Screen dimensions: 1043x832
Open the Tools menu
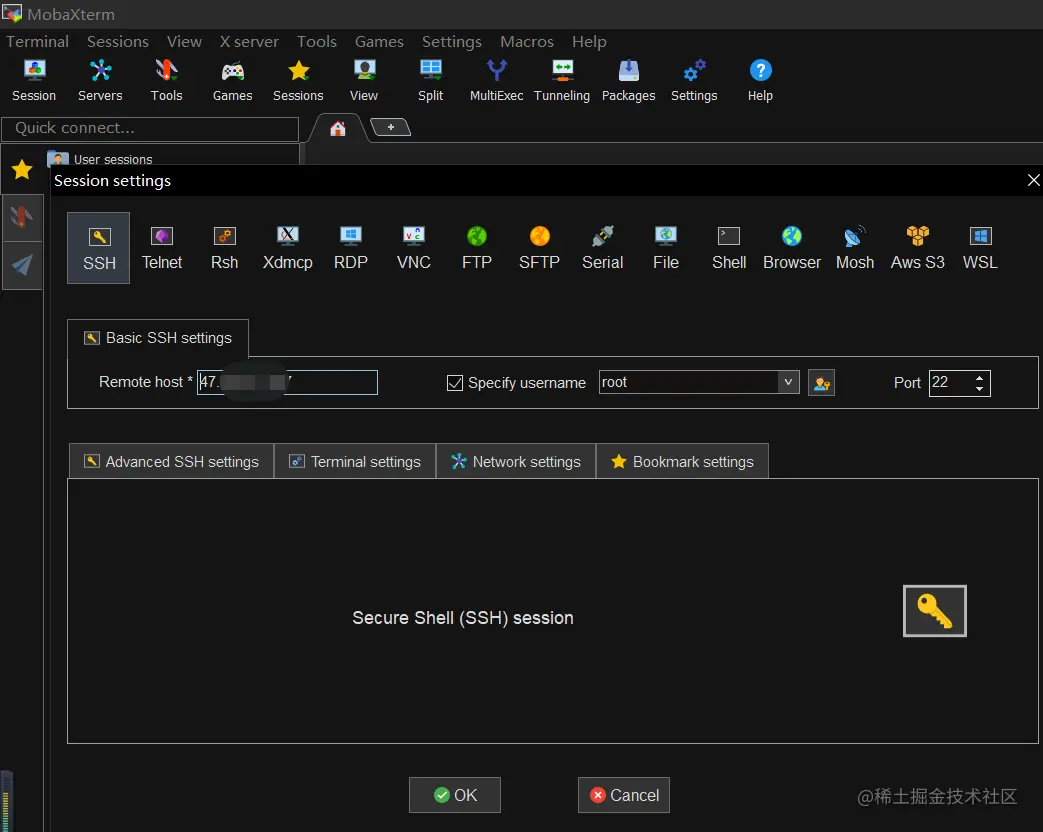coord(317,42)
